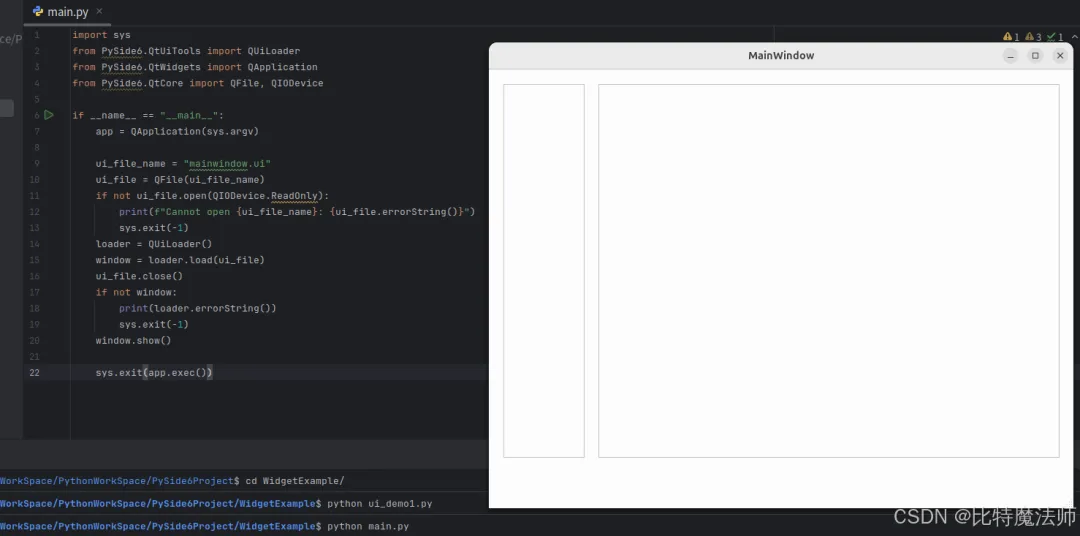Click the 'window = loader.load(ui_file)' line
The width and height of the screenshot is (1080, 536).
(180, 260)
